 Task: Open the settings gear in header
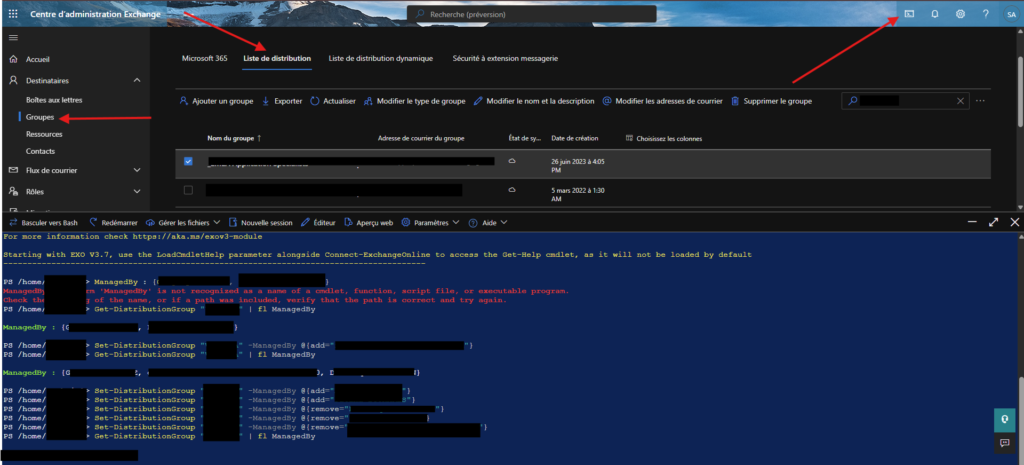[x=960, y=14]
